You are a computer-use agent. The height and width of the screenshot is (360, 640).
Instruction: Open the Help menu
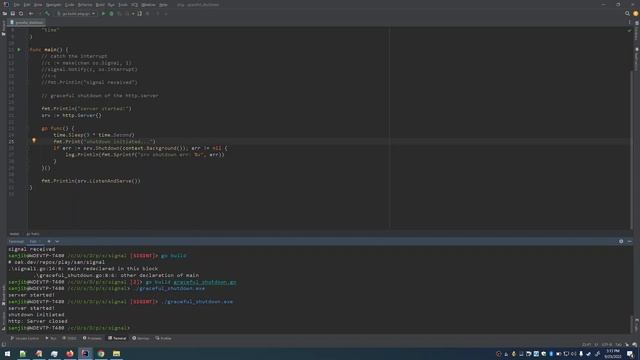tap(163, 5)
